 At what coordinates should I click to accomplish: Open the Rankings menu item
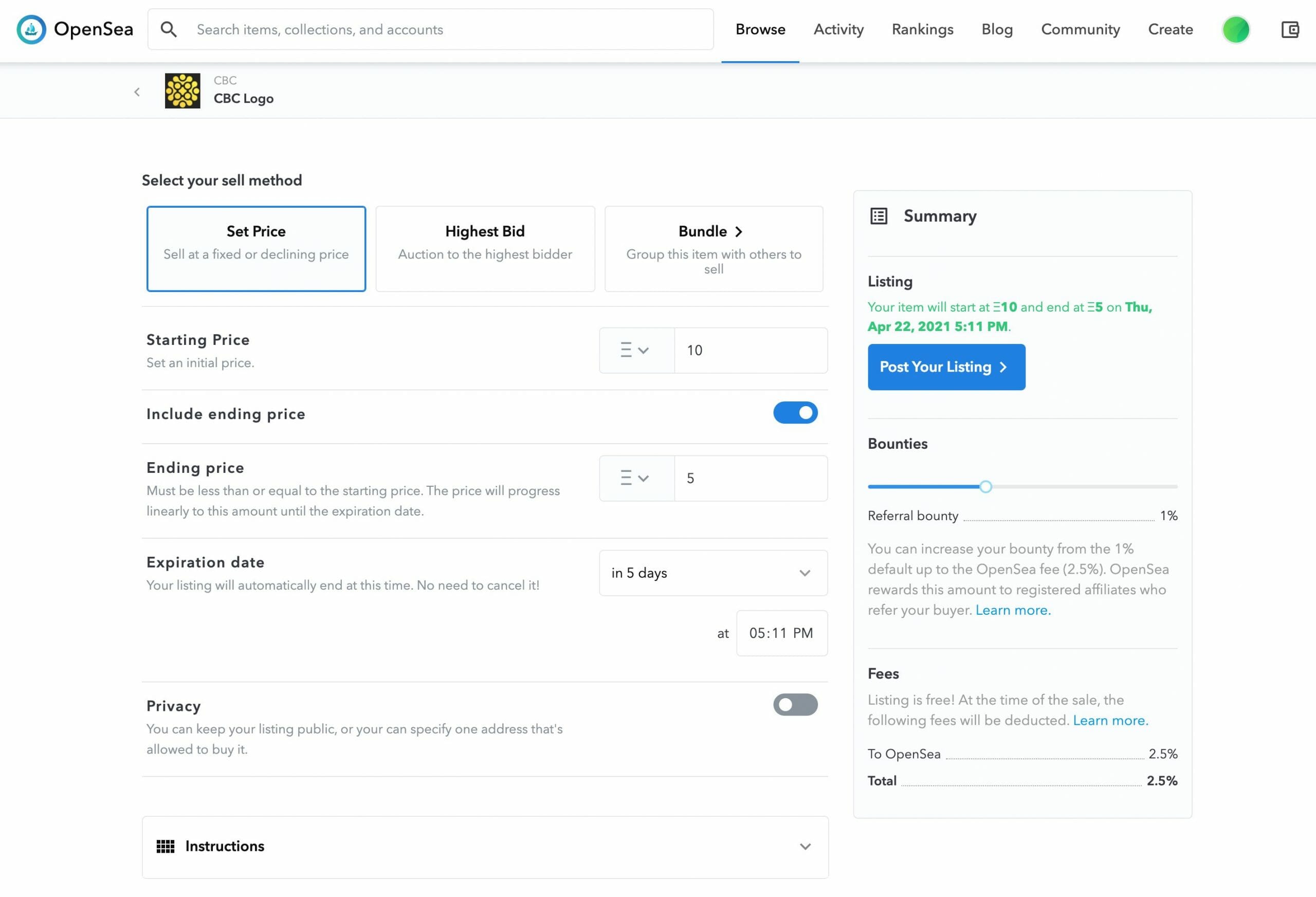(922, 29)
